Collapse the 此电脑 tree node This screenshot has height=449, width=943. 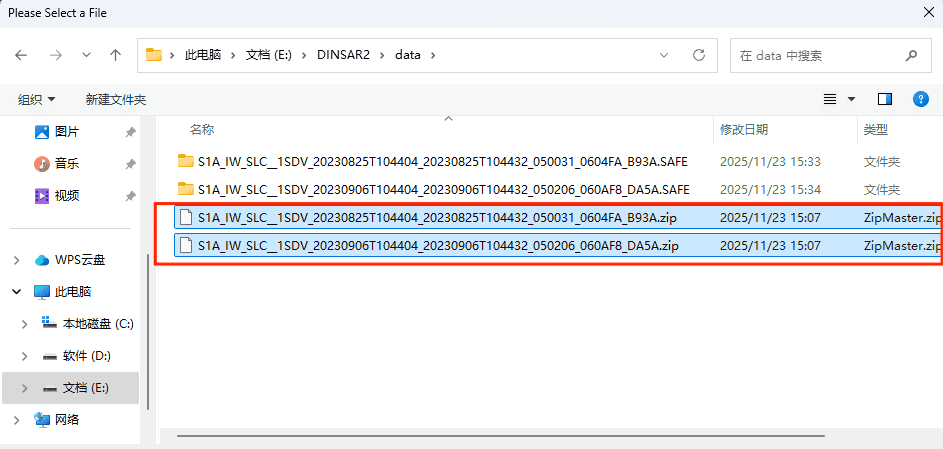[x=16, y=292]
